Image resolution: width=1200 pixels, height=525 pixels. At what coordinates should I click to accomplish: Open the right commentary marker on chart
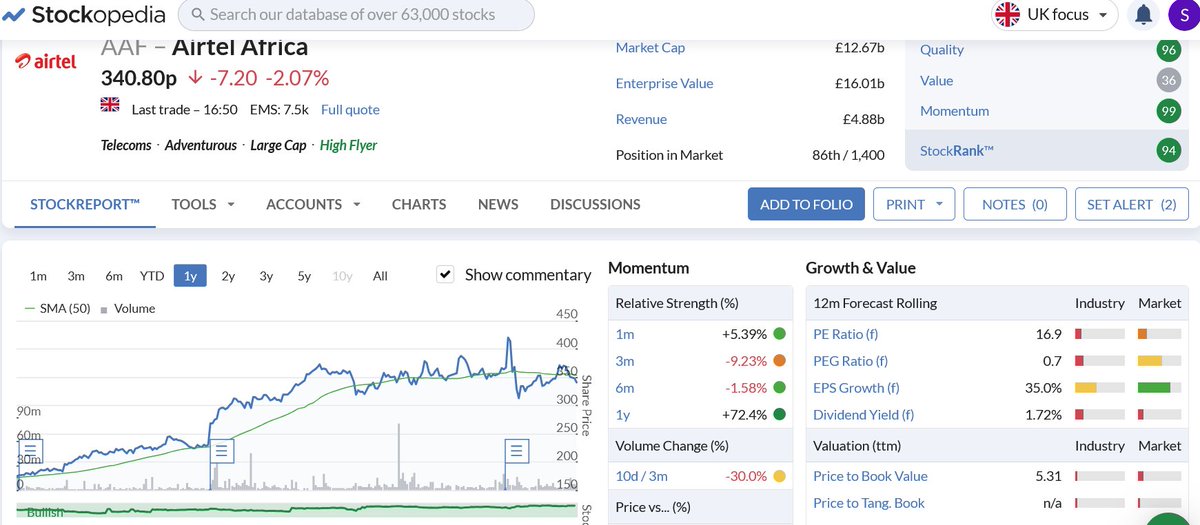click(517, 451)
